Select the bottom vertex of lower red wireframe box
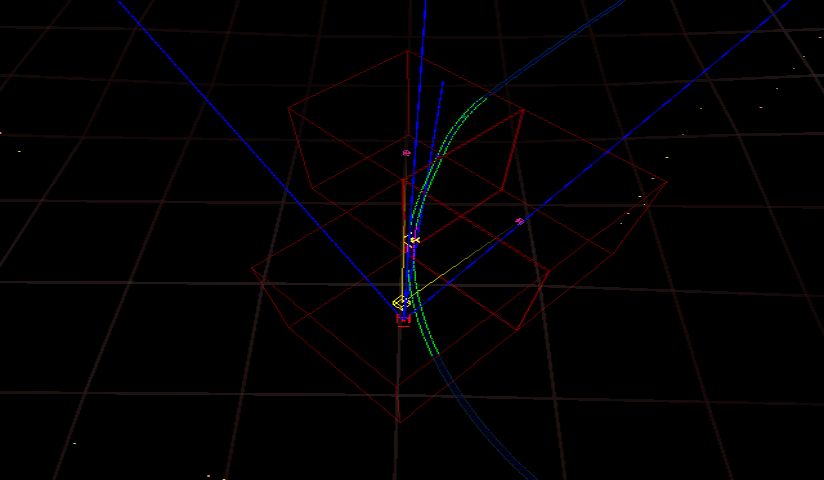Screen dimensions: 824x480 (x=400, y=421)
